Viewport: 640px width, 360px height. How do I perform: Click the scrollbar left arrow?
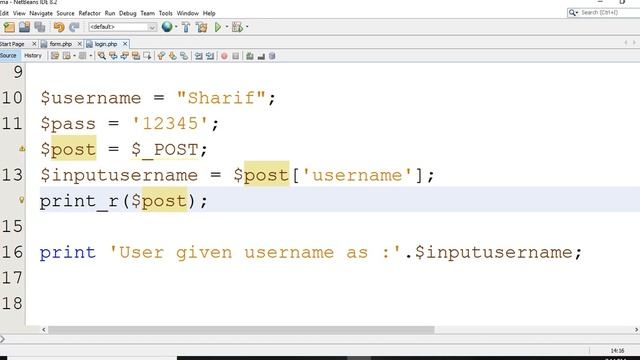[x=44, y=329]
